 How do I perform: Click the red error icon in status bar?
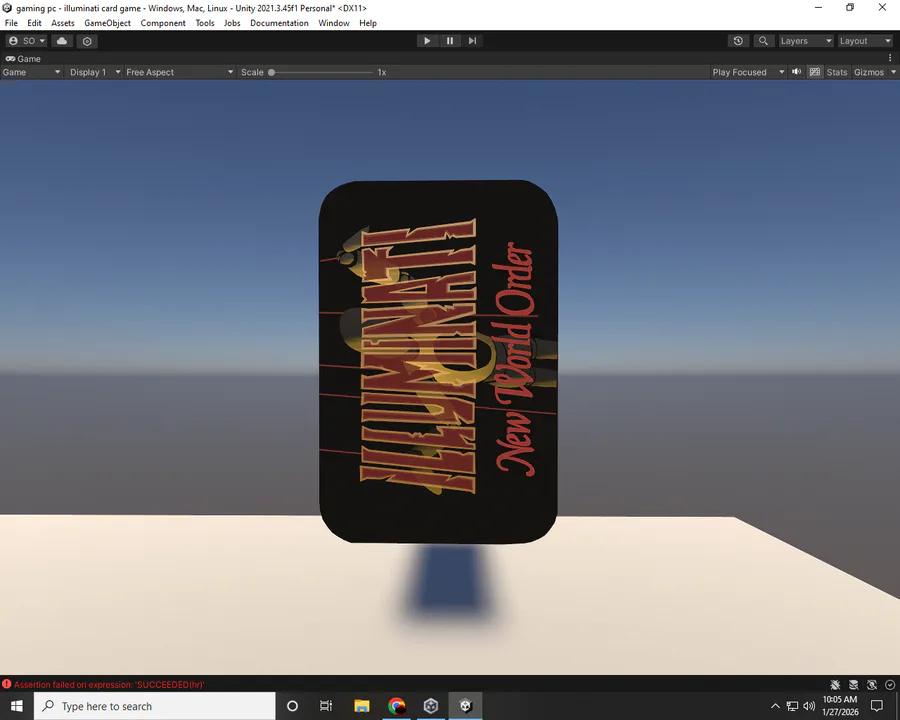[x=6, y=684]
